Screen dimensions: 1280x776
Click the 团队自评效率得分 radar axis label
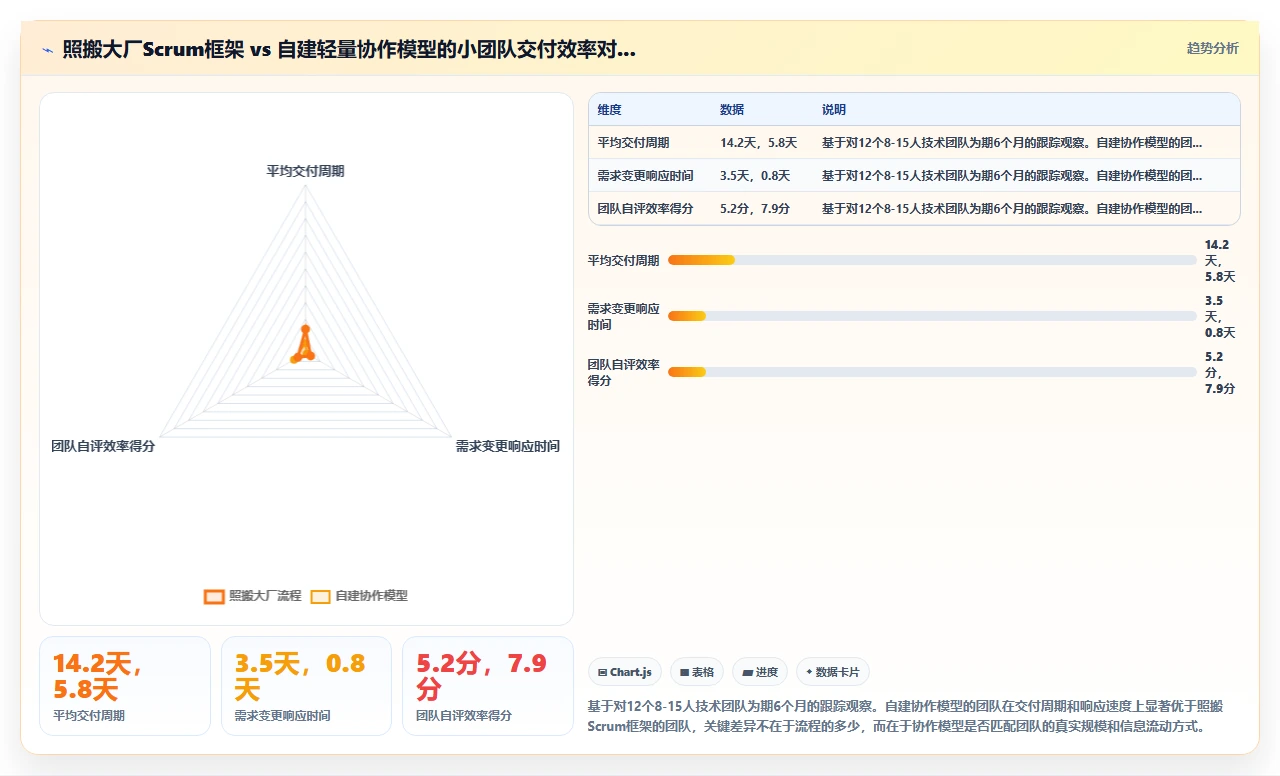point(103,446)
